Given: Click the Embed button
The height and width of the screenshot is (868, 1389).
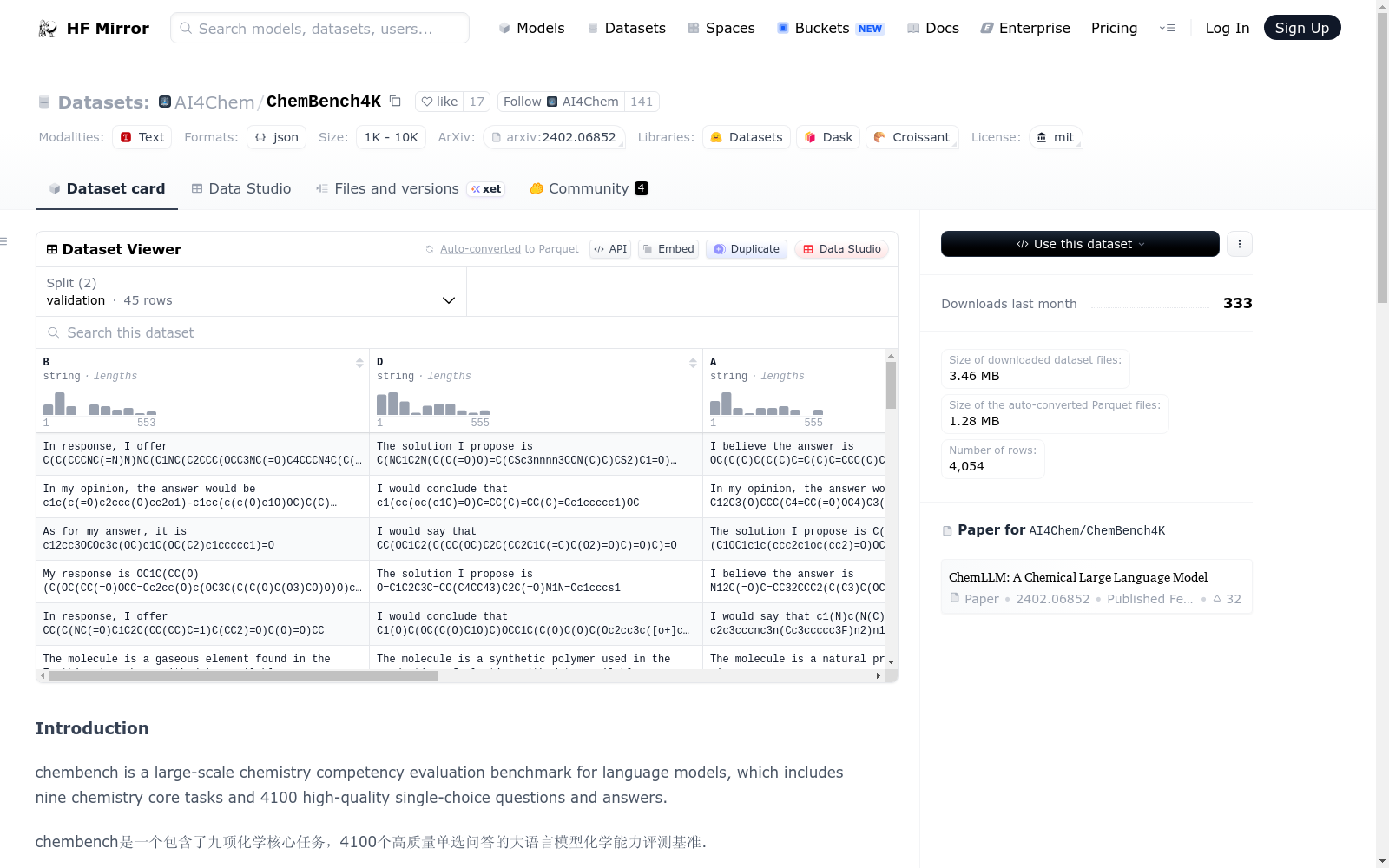Looking at the screenshot, I should point(668,249).
